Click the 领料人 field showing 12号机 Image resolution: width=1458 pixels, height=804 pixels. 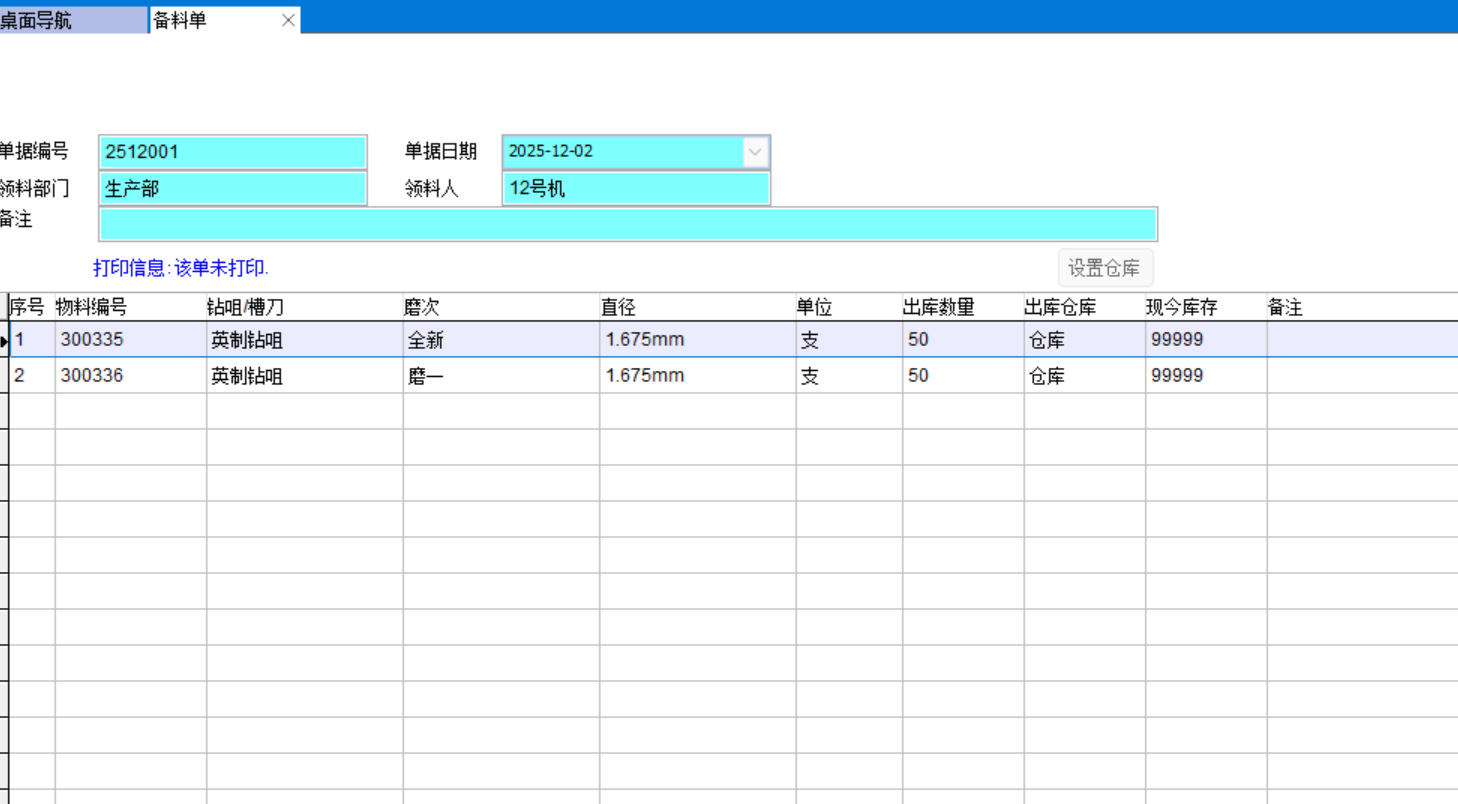[x=635, y=188]
